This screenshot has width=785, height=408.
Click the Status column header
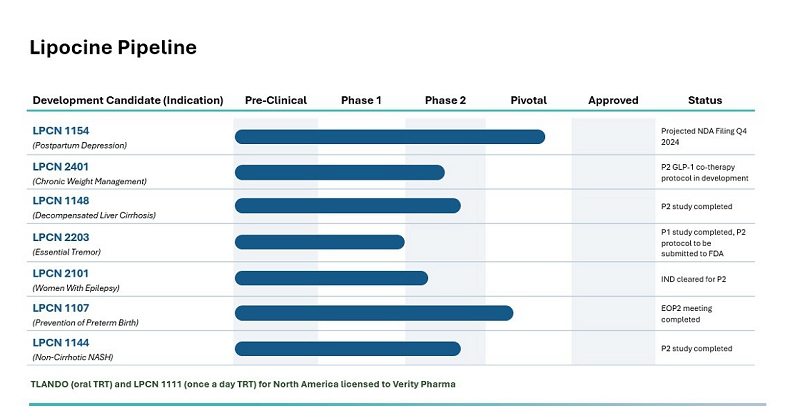(705, 100)
